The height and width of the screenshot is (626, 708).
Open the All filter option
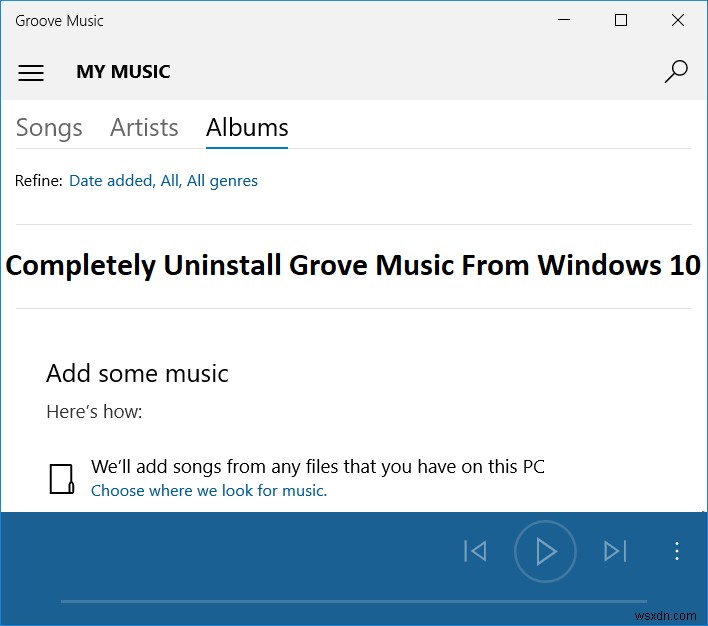point(171,181)
